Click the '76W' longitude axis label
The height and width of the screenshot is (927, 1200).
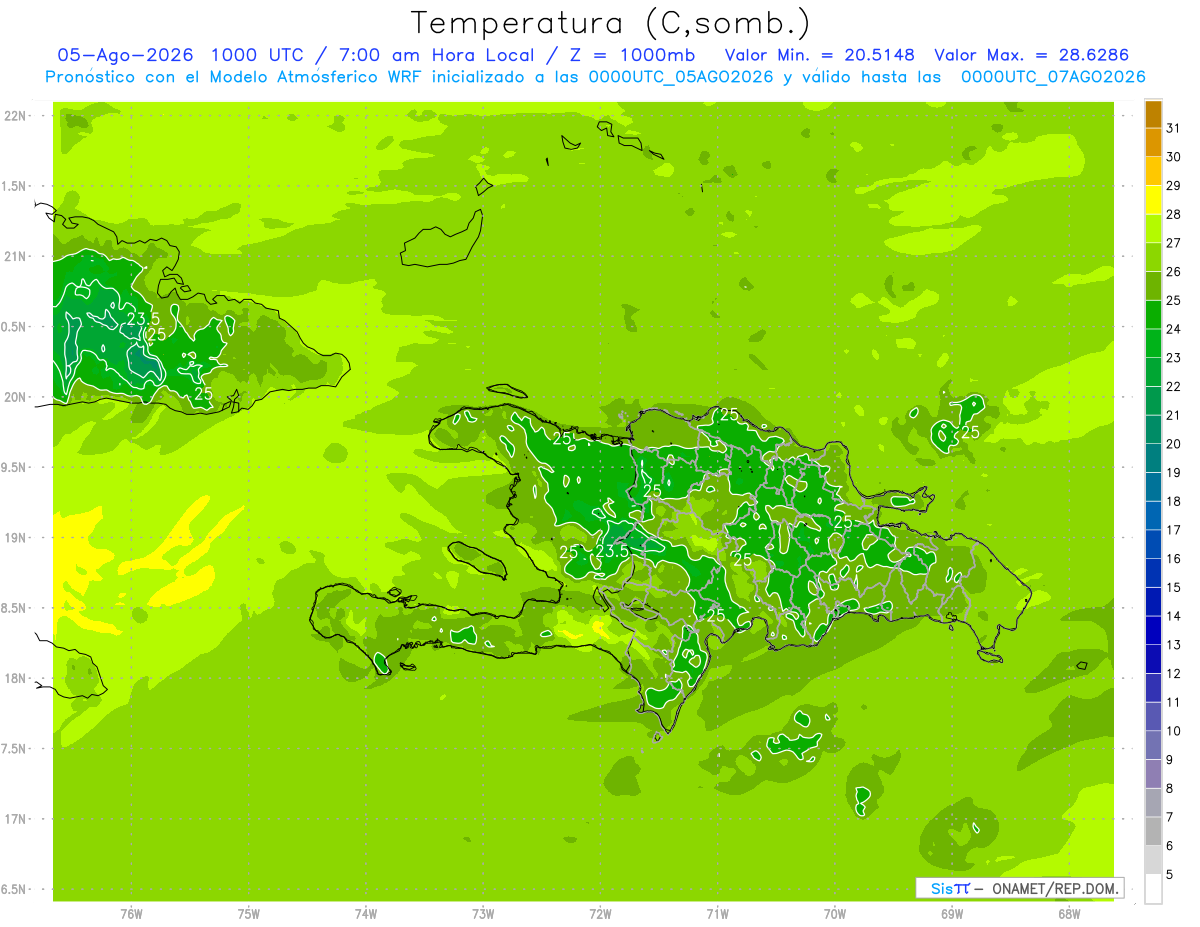pos(131,913)
